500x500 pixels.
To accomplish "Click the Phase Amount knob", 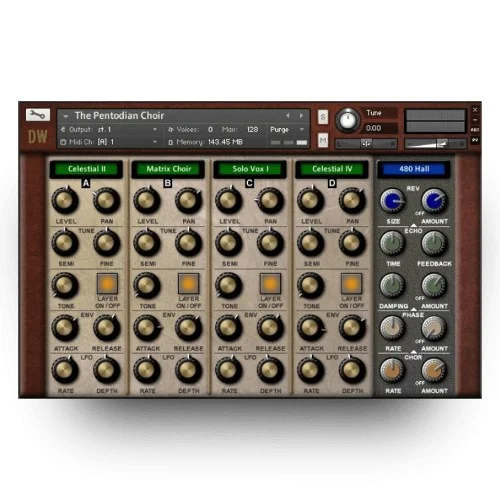I will tap(434, 328).
